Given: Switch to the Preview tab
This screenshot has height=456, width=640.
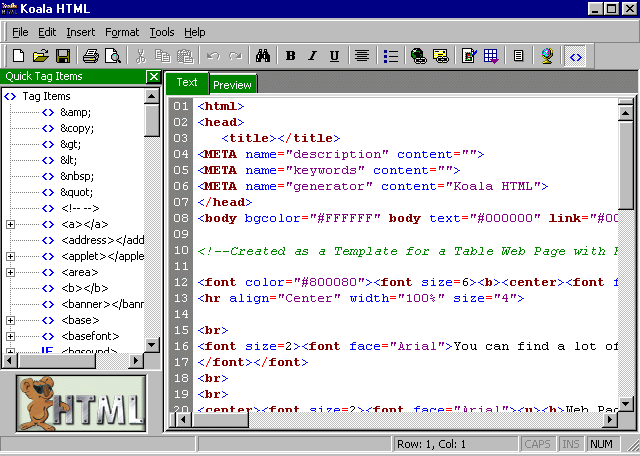Looking at the screenshot, I should coord(232,85).
